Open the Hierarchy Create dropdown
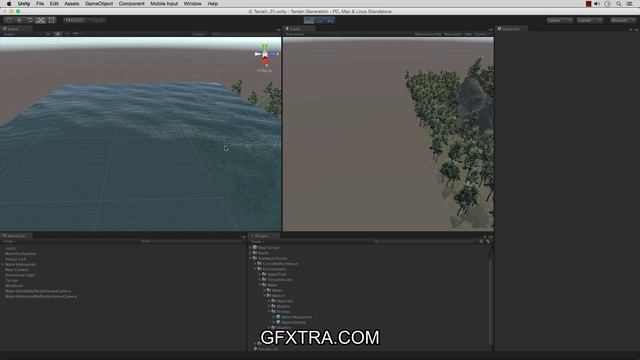The height and width of the screenshot is (360, 640). [x=9, y=241]
